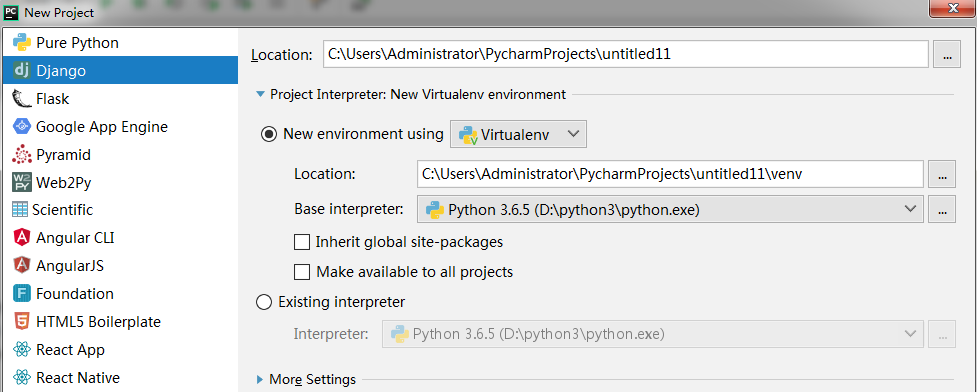
Task: Select Existing interpreter radio button
Action: coord(264,302)
